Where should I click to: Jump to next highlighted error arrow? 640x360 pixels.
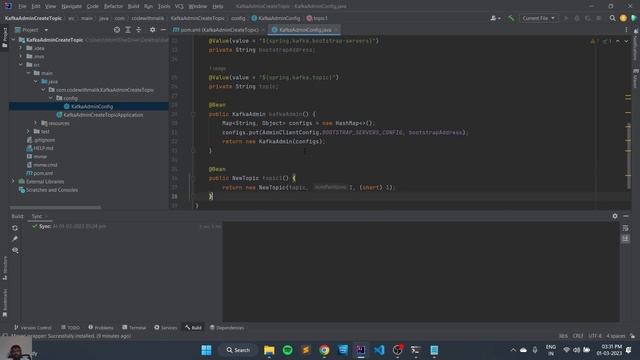coord(626,41)
